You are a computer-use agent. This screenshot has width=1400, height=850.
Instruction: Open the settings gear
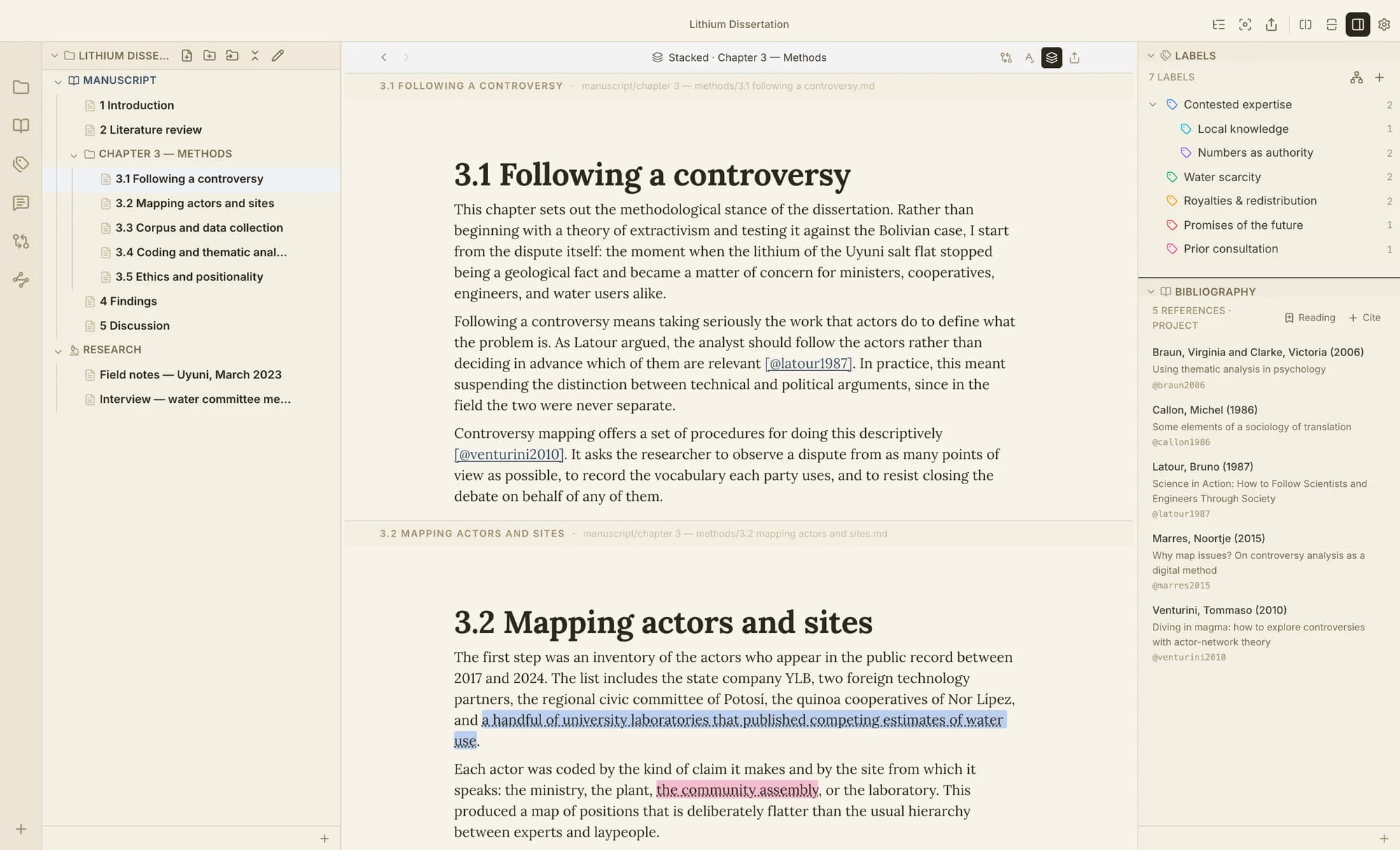1384,24
